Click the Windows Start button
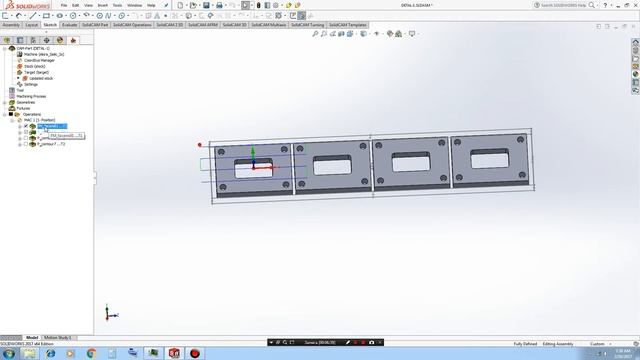This screenshot has height=360, width=640. (x=9, y=353)
